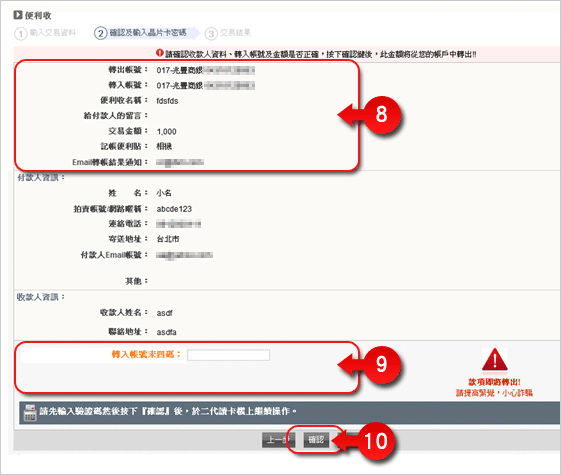Select step 2 確認及輸入晶片卡密碼
The image size is (561, 475).
pyautogui.click(x=140, y=33)
